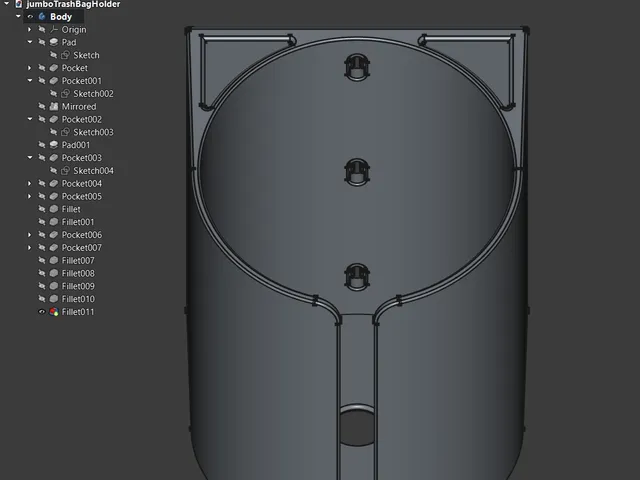
Task: Toggle visibility of Pad001
Action: pos(42,145)
